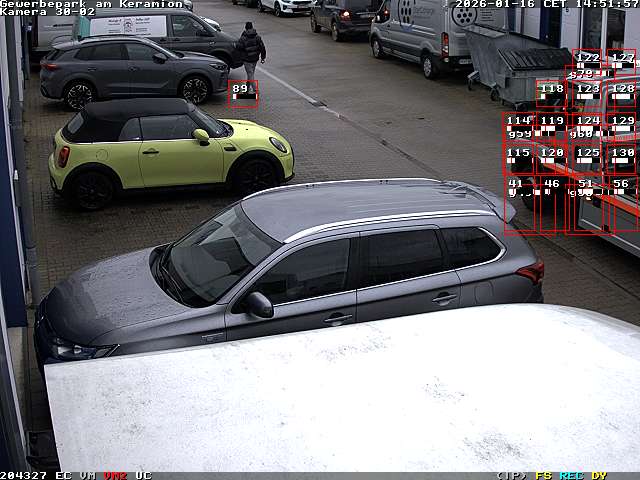Click the white VM status label
Screen dimensions: 640x480
(88, 475)
